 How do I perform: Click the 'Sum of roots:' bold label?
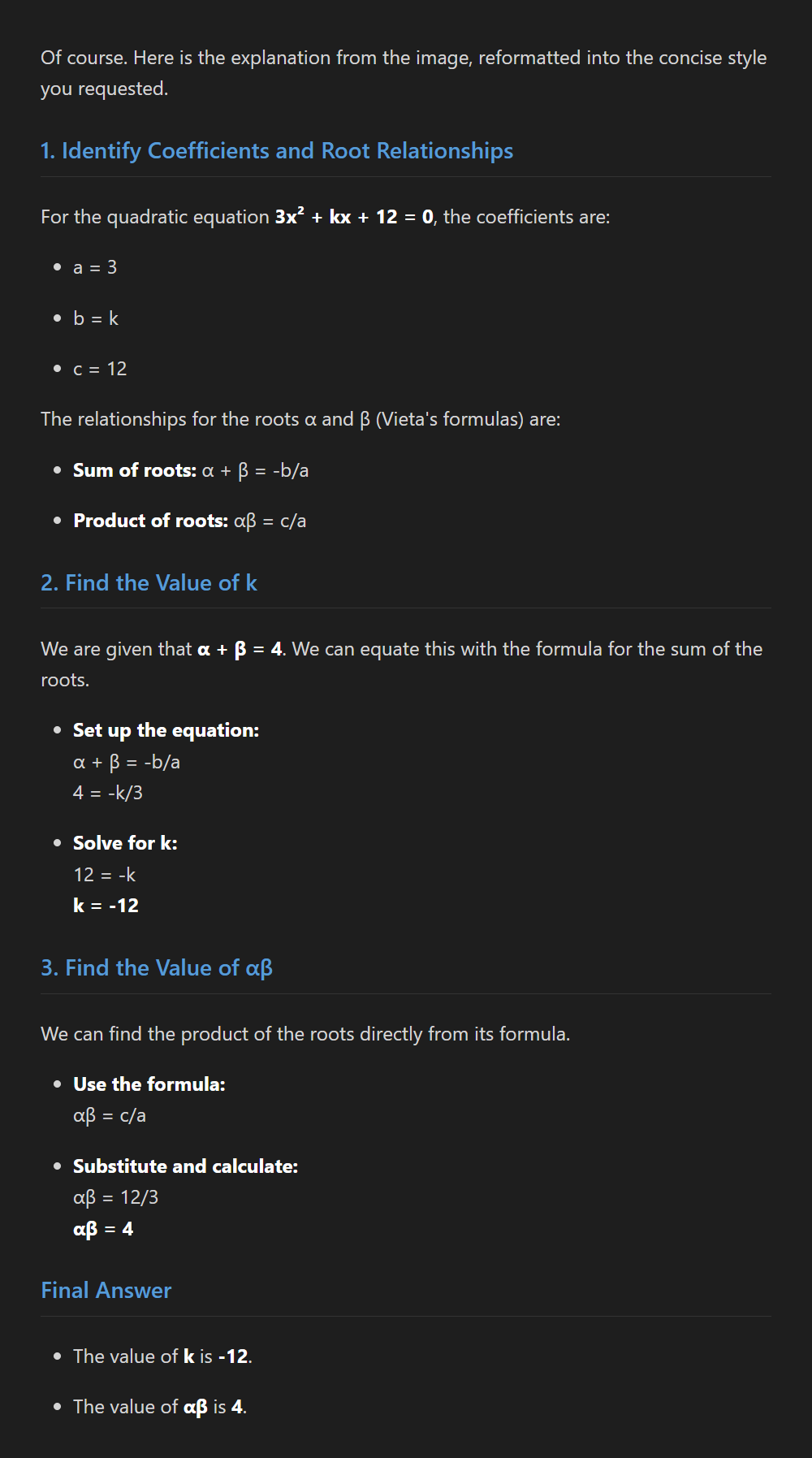click(135, 471)
